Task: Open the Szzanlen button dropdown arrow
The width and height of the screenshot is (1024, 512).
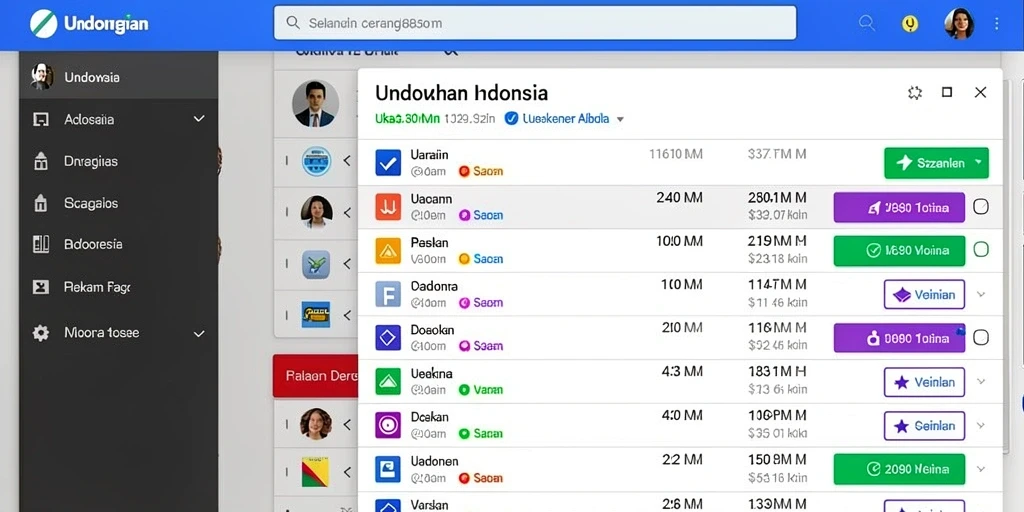Action: (x=978, y=162)
